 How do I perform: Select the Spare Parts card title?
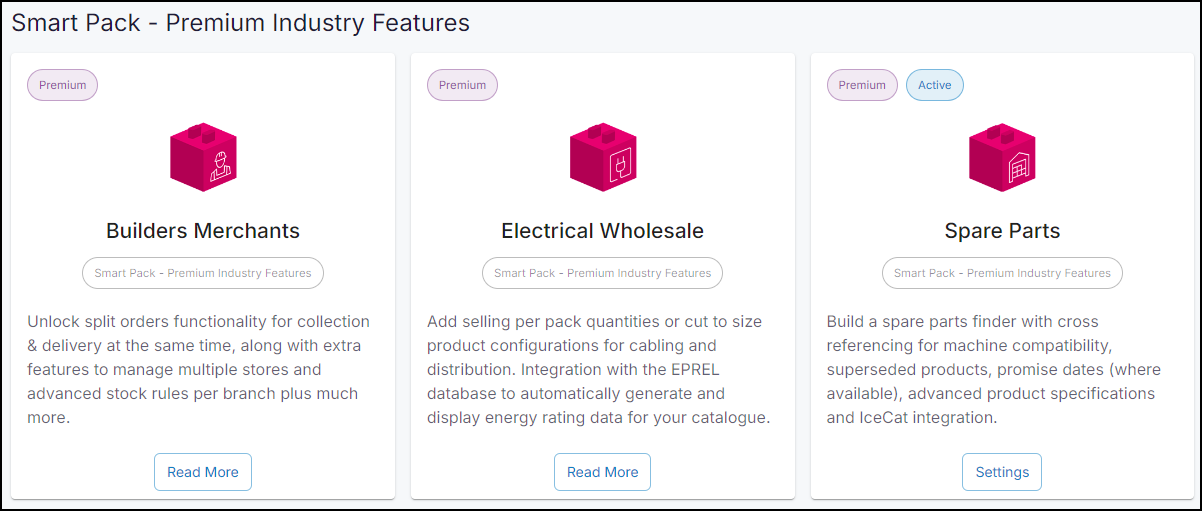1002,231
